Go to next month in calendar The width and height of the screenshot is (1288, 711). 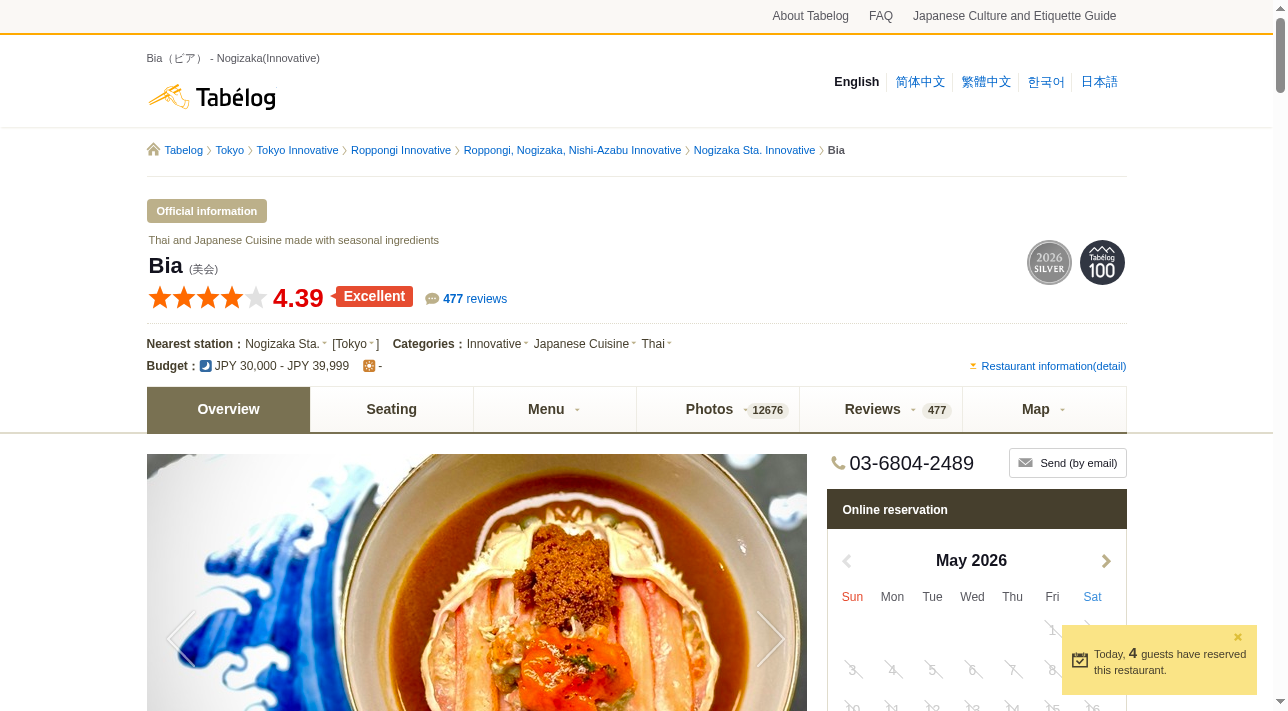[x=1106, y=562]
